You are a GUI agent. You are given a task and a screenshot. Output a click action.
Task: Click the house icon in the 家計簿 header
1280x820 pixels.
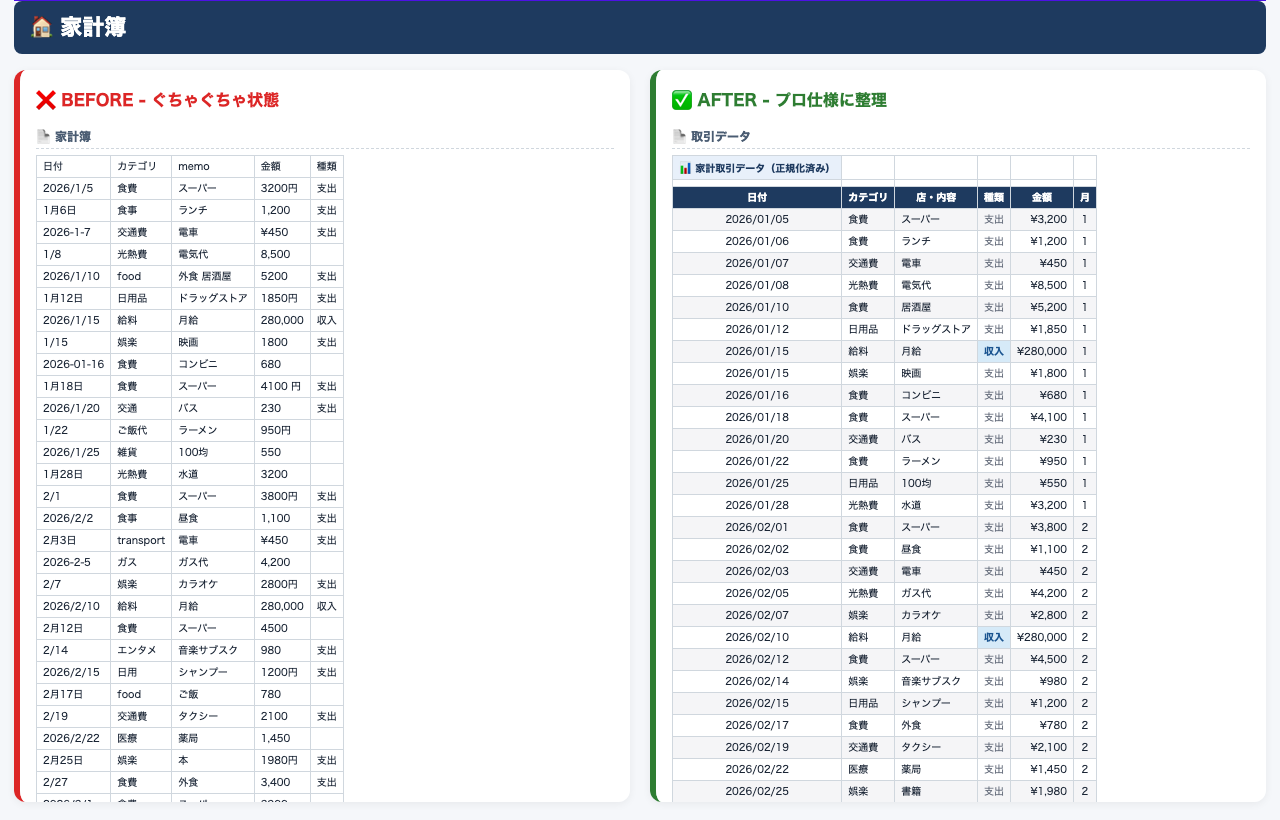[41, 27]
